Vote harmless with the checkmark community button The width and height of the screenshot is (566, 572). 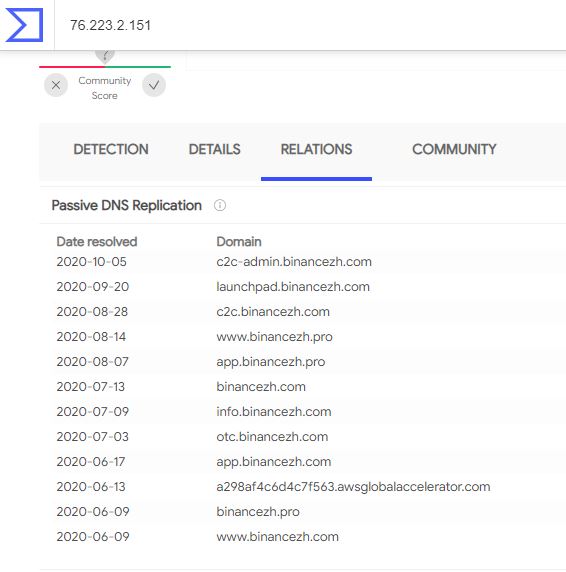[154, 85]
